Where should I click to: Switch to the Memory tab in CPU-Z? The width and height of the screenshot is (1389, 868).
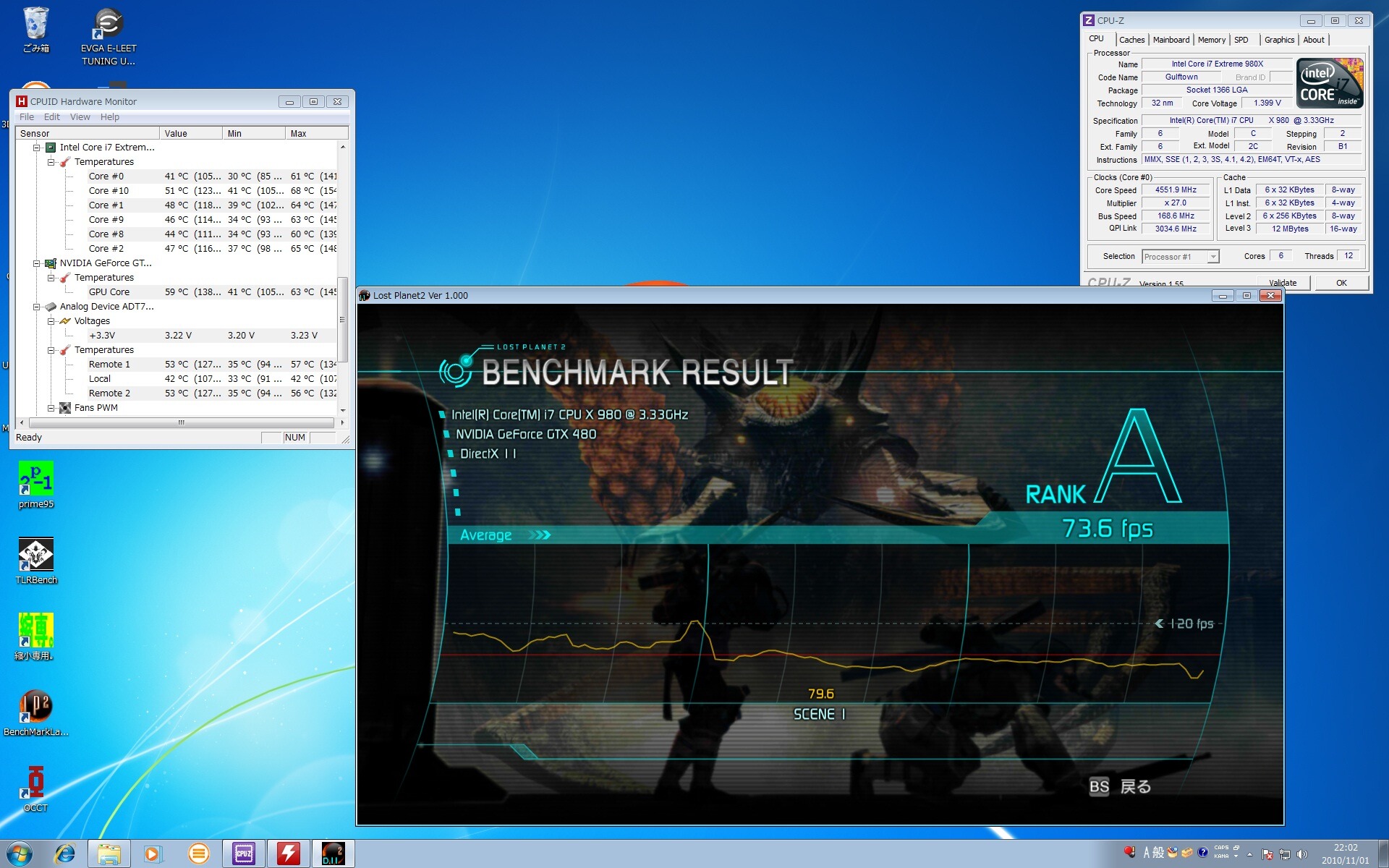click(1211, 40)
